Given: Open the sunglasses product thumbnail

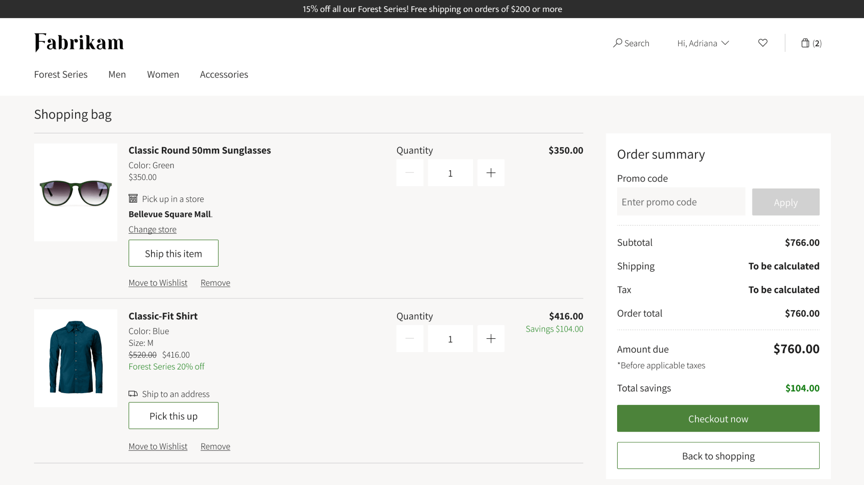Looking at the screenshot, I should tap(75, 192).
